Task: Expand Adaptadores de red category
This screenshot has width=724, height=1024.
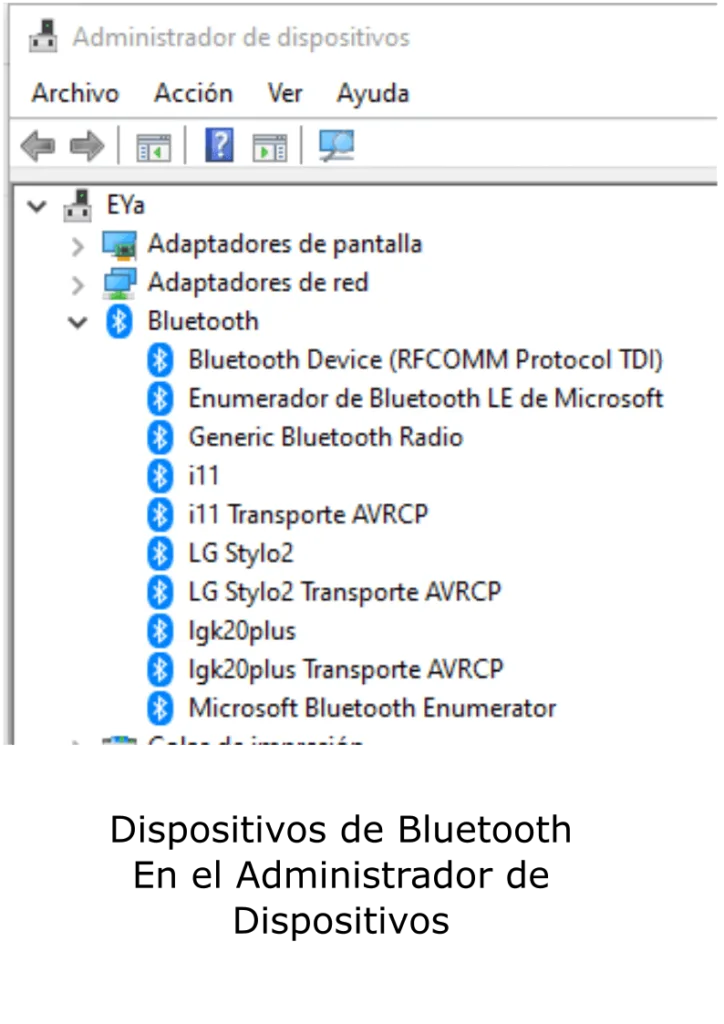Action: click(78, 284)
